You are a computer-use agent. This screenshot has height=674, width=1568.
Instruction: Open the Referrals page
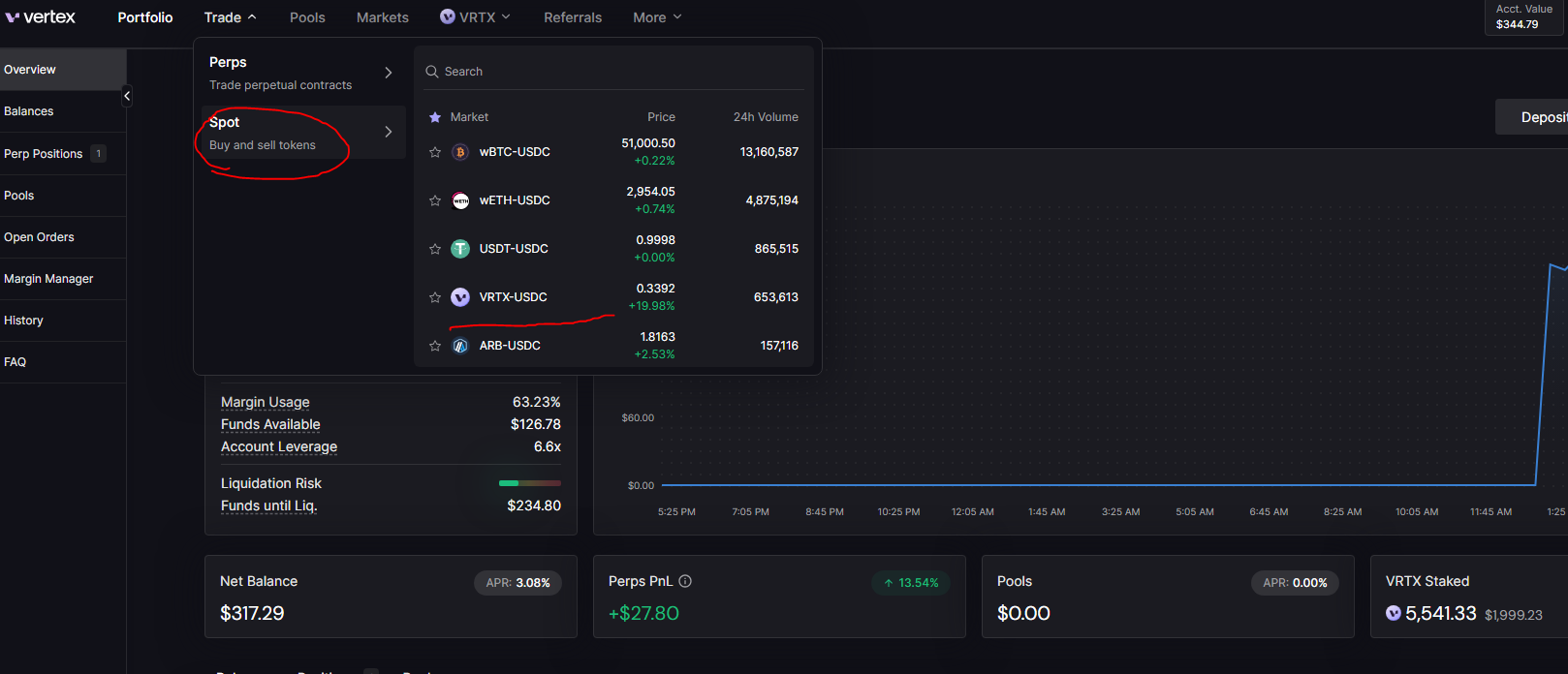573,17
